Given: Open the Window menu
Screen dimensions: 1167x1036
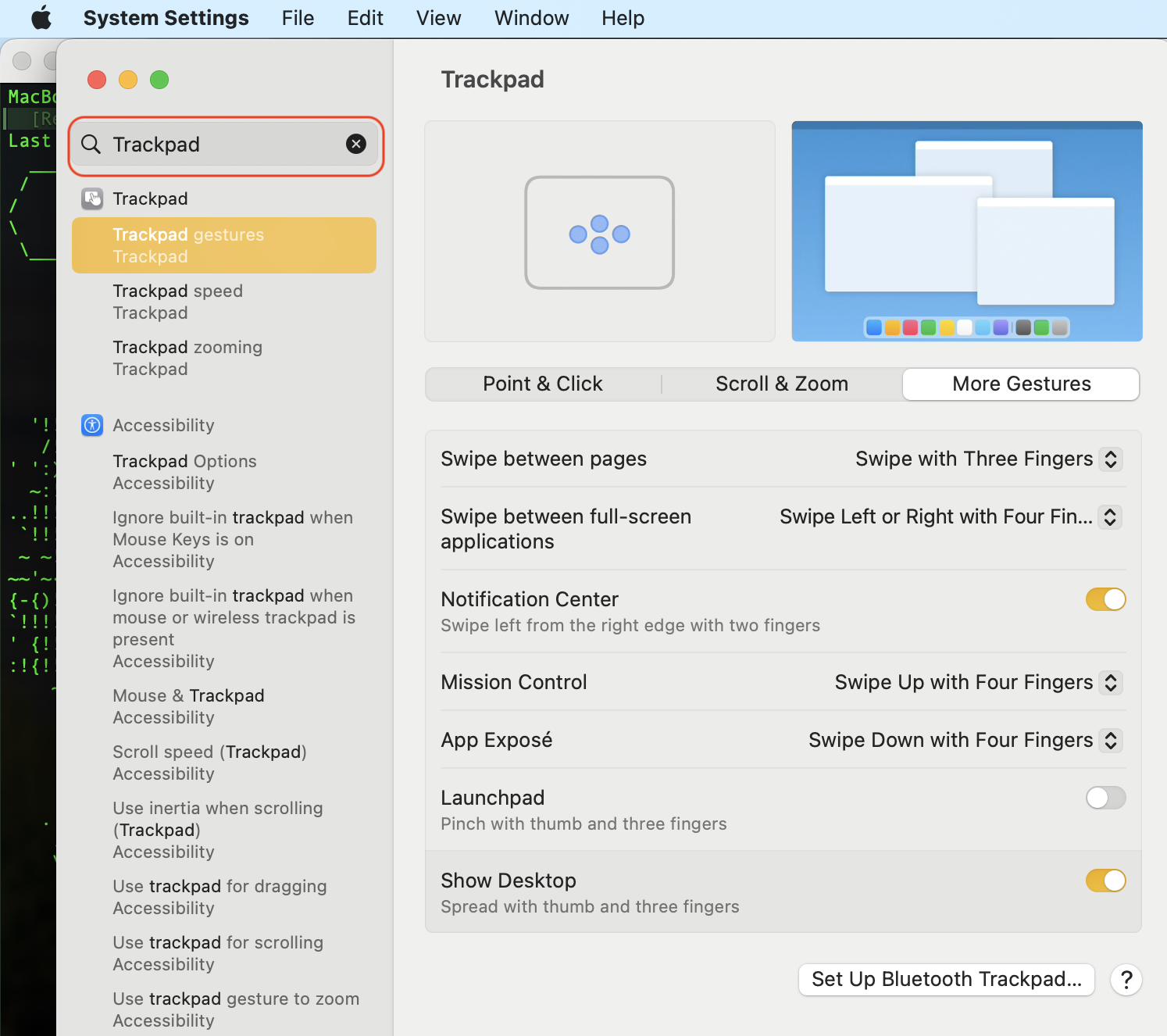Looking at the screenshot, I should (532, 18).
